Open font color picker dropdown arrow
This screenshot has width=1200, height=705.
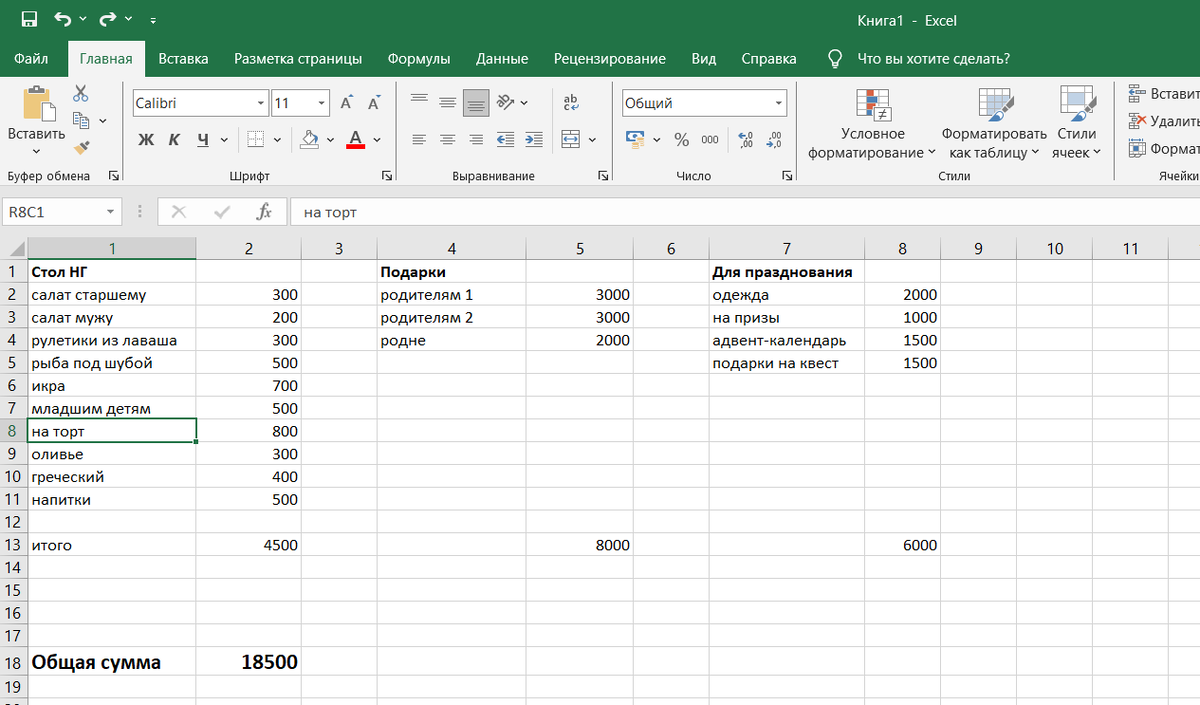pyautogui.click(x=377, y=139)
